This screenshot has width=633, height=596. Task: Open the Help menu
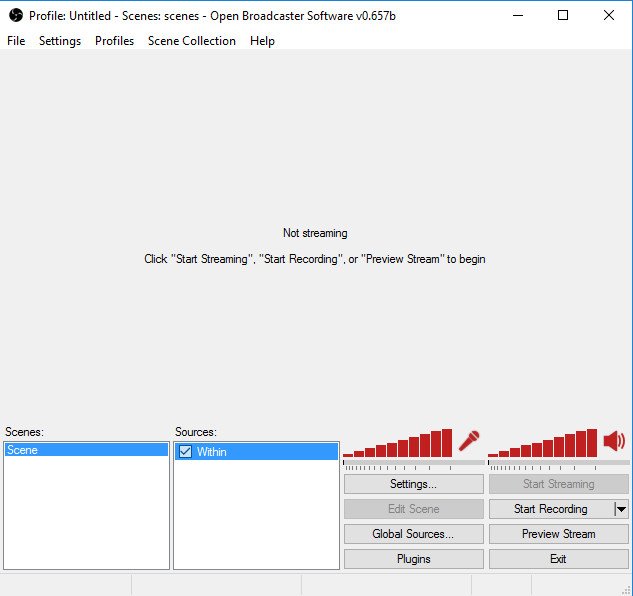[262, 41]
